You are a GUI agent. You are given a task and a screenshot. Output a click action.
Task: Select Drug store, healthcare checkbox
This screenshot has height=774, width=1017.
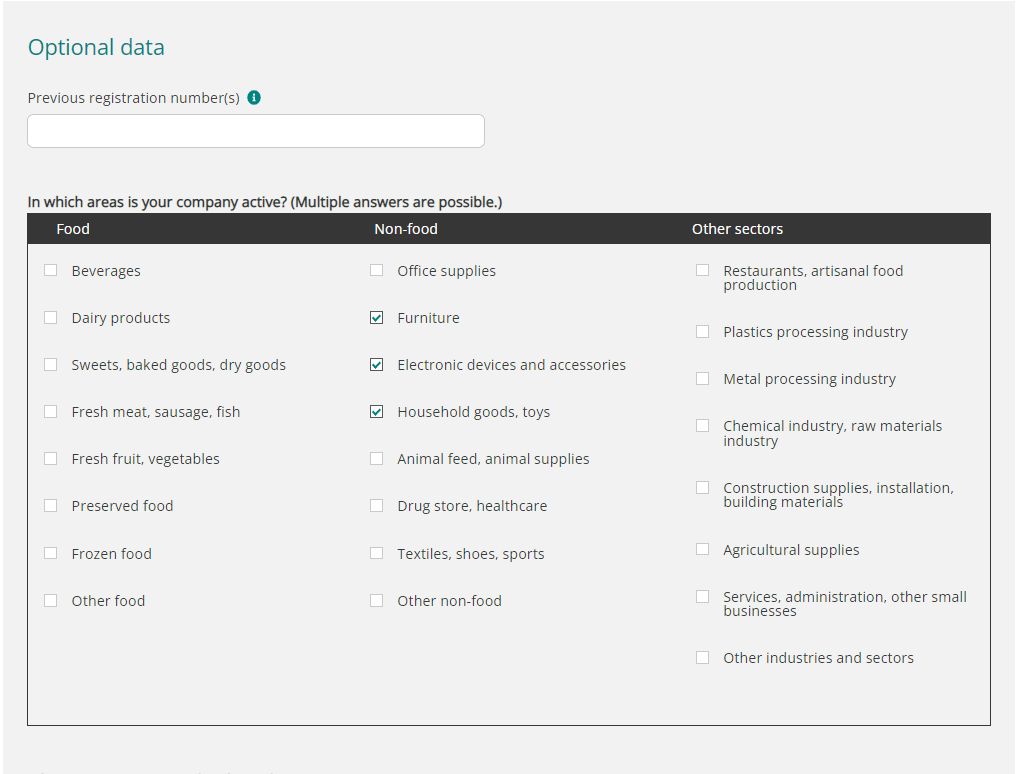click(x=376, y=505)
